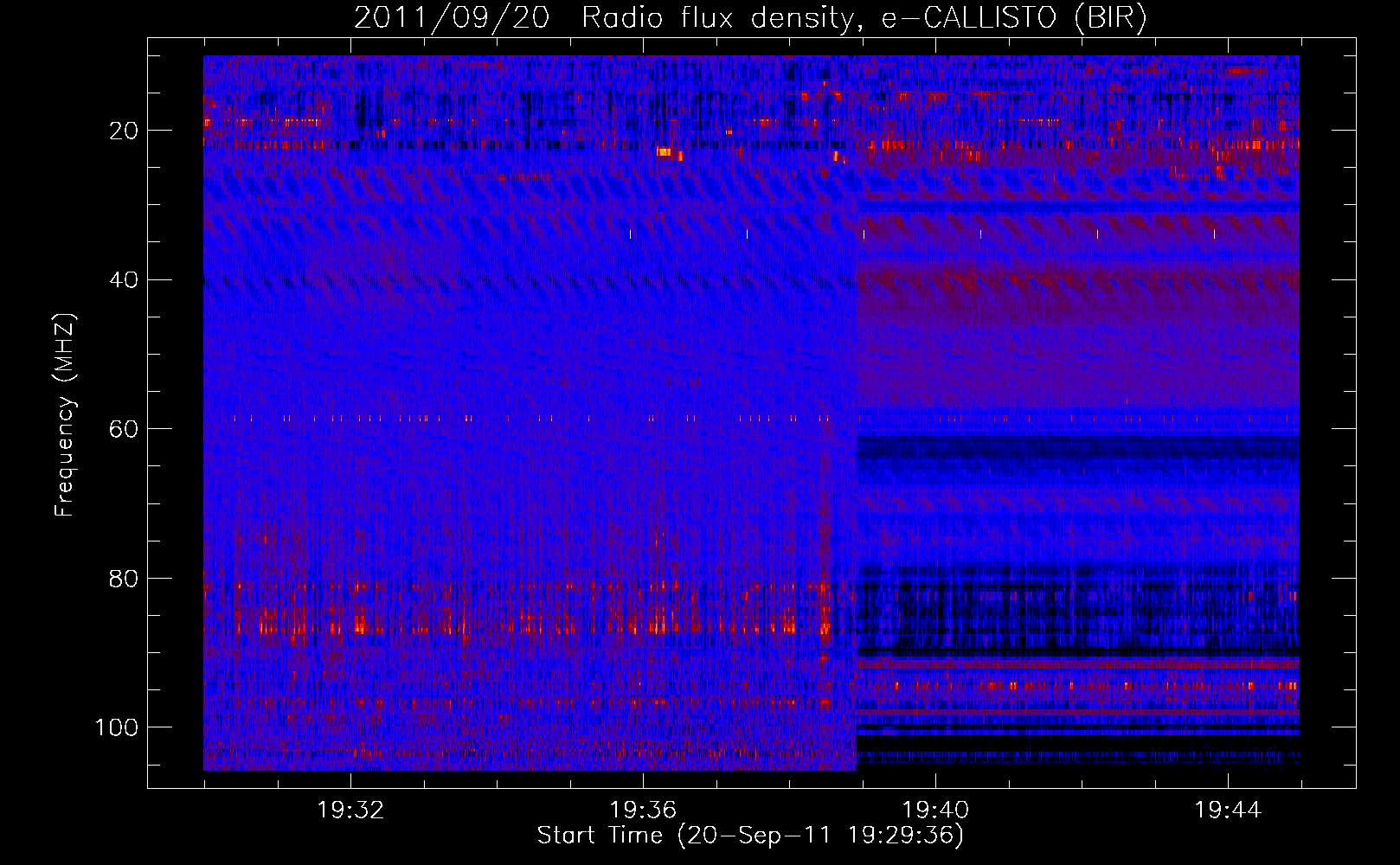The height and width of the screenshot is (865, 1400).
Task: Click the plot title '2011/09/20 Radio flux density'
Action: (750, 18)
